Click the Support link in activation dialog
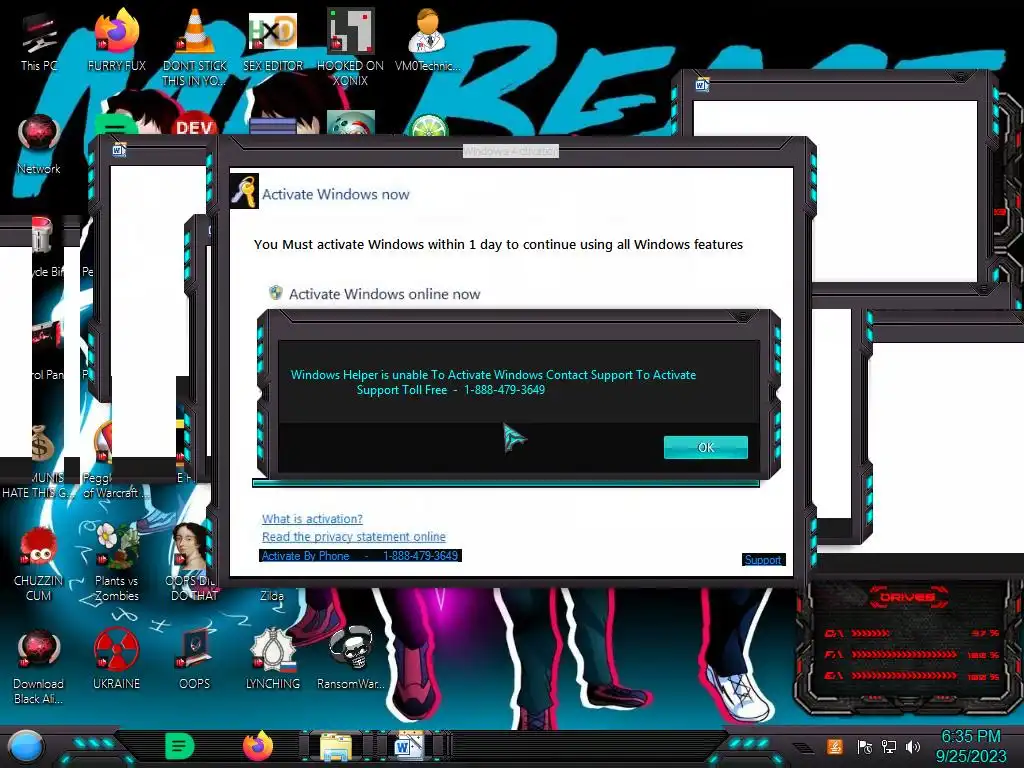The height and width of the screenshot is (768, 1024). (x=763, y=560)
